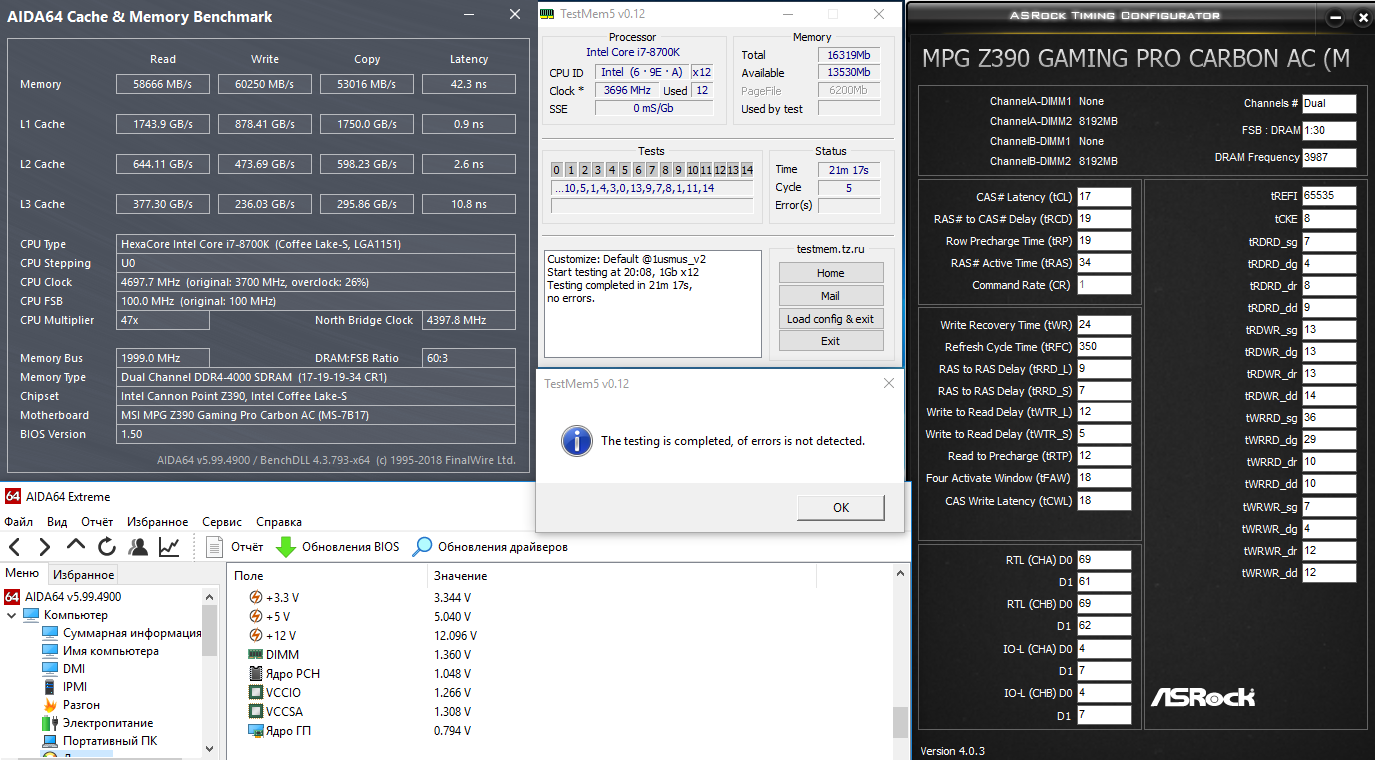Click the Refresh Cycle Time (tRFC) field
1375x760 pixels.
tap(1104, 347)
